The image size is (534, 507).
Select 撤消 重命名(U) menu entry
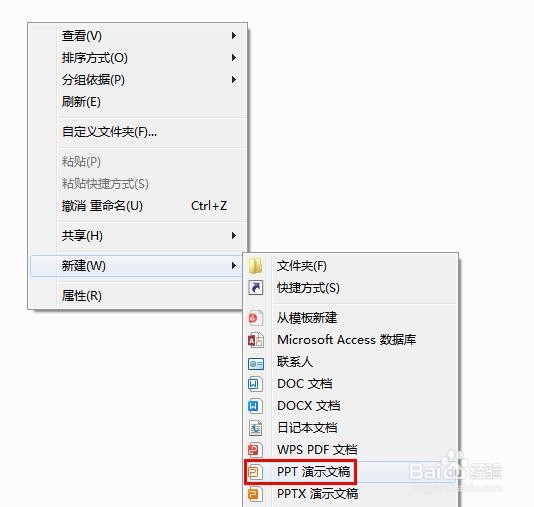pyautogui.click(x=138, y=206)
